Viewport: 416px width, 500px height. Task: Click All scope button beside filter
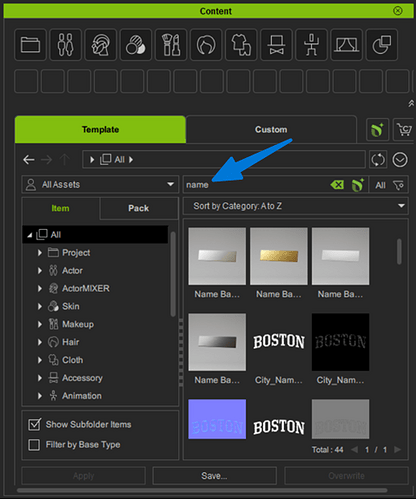point(380,185)
